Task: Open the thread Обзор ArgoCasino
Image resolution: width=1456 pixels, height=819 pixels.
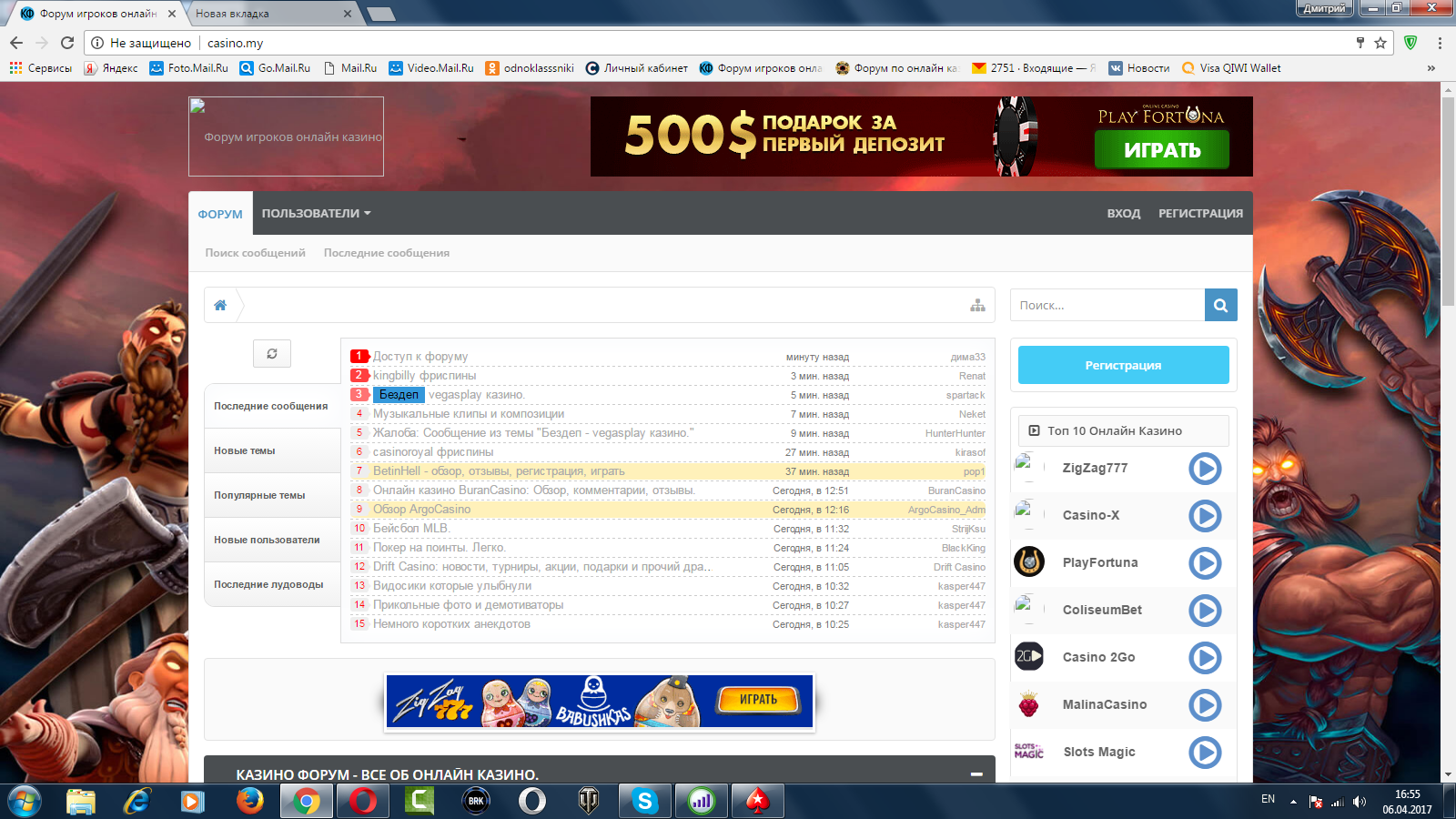Action: click(x=421, y=510)
